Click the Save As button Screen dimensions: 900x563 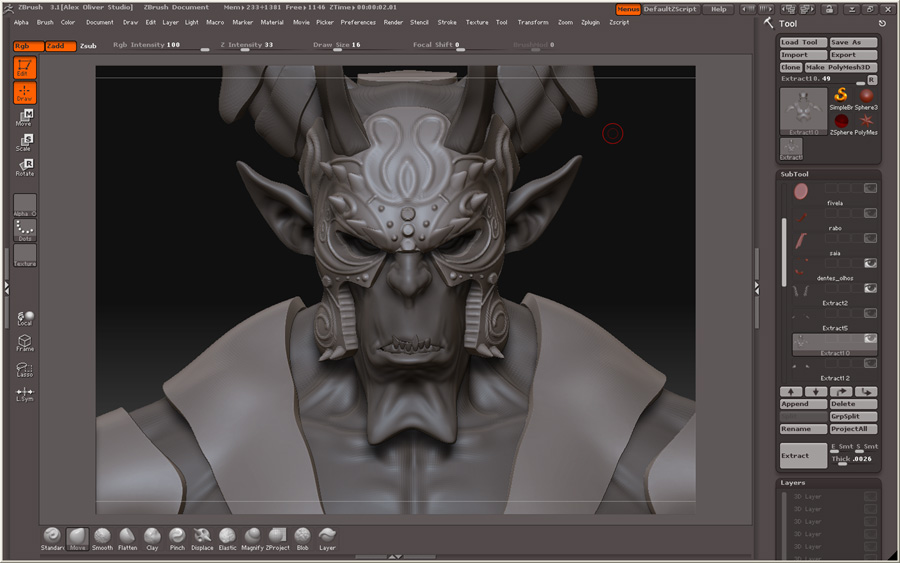click(x=854, y=42)
